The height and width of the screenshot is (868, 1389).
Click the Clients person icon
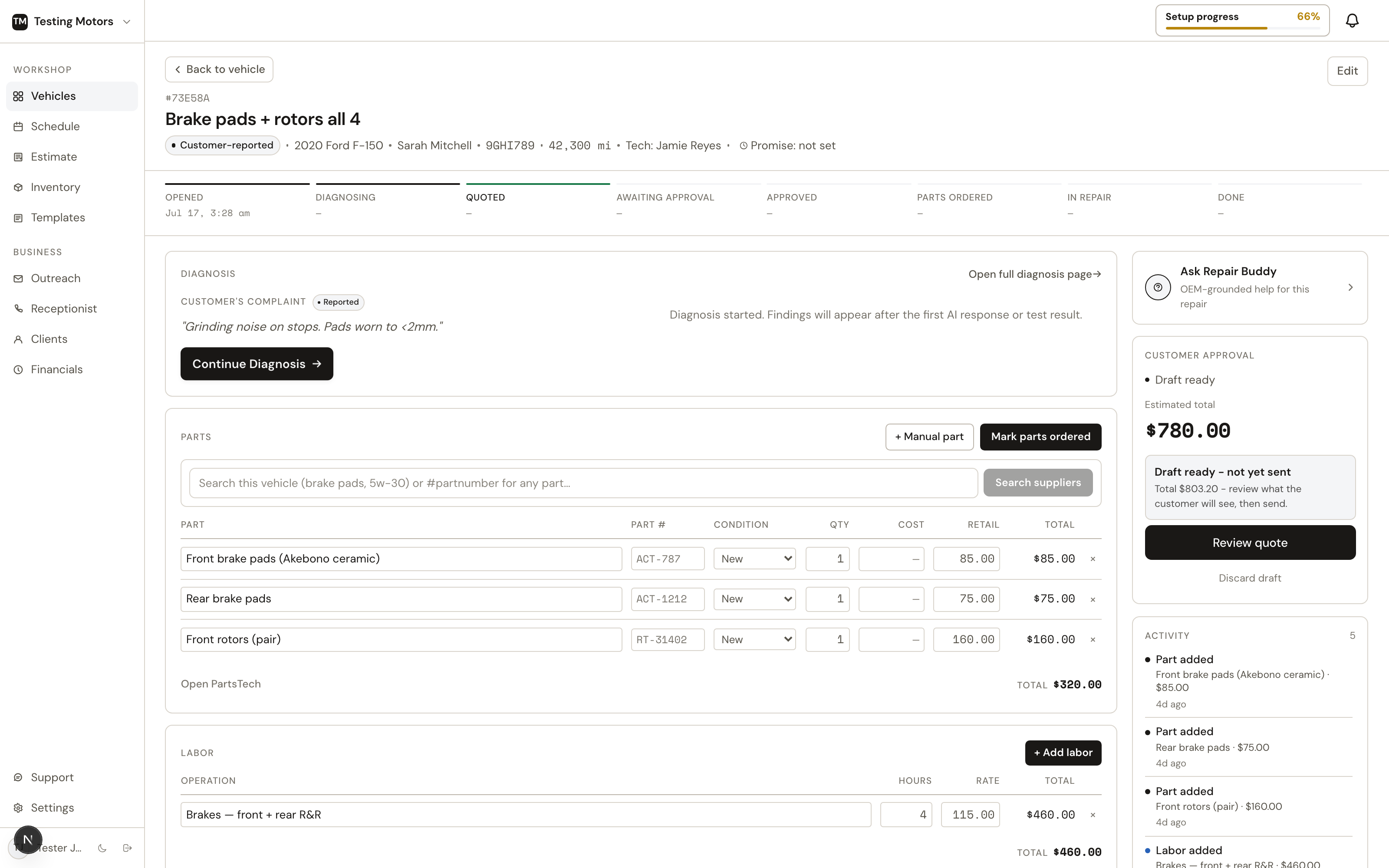18,339
